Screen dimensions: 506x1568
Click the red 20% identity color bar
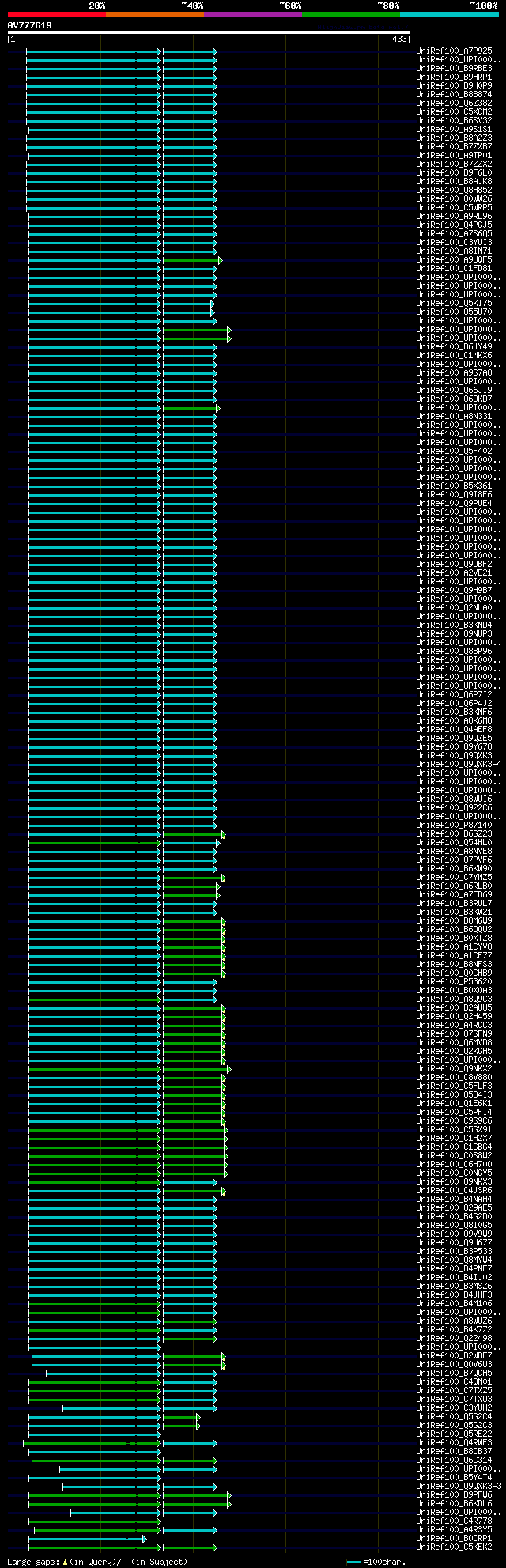point(56,13)
